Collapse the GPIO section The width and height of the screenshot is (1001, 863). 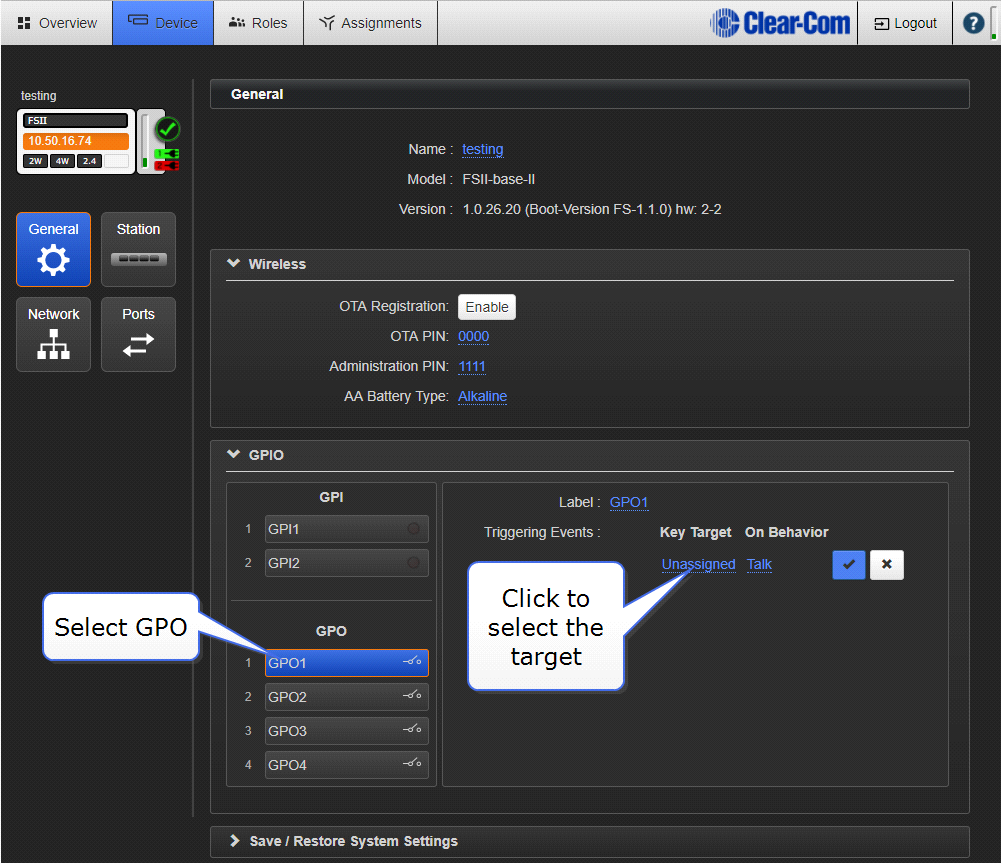coord(234,454)
